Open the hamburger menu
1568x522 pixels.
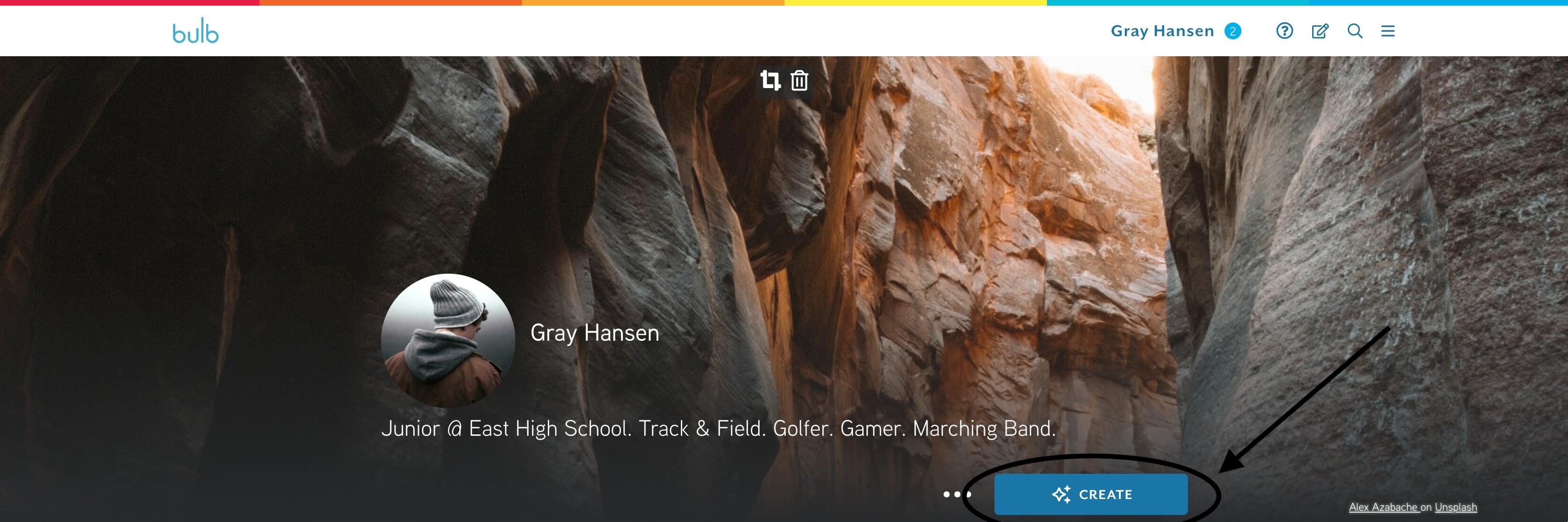point(1388,30)
